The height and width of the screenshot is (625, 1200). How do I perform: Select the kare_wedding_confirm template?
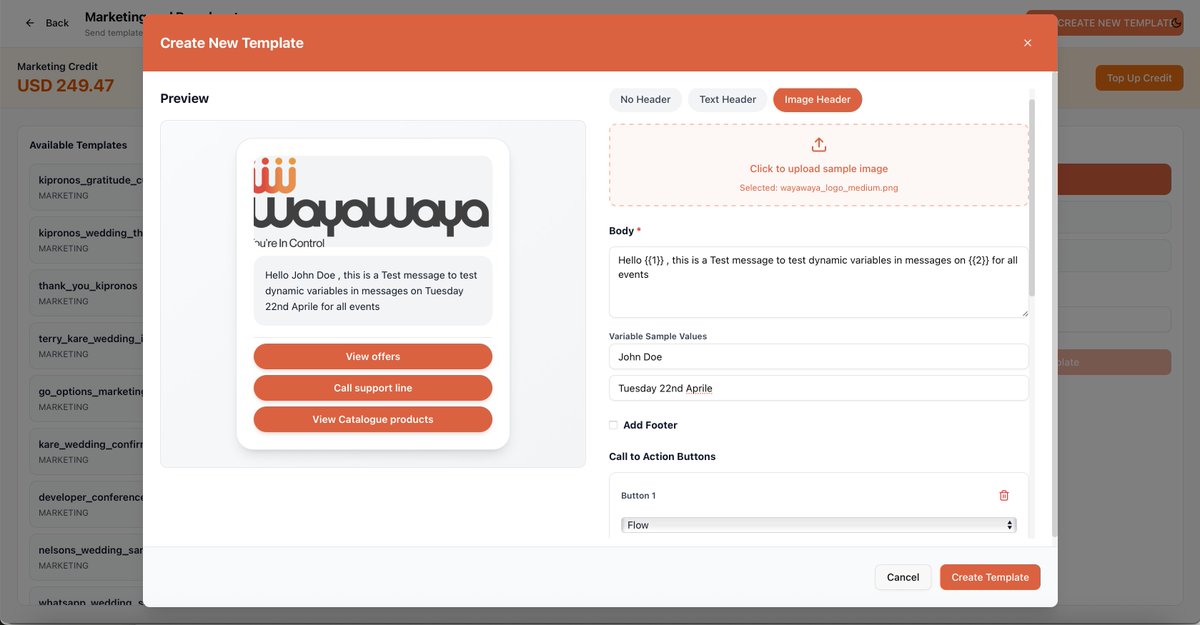(x=88, y=450)
